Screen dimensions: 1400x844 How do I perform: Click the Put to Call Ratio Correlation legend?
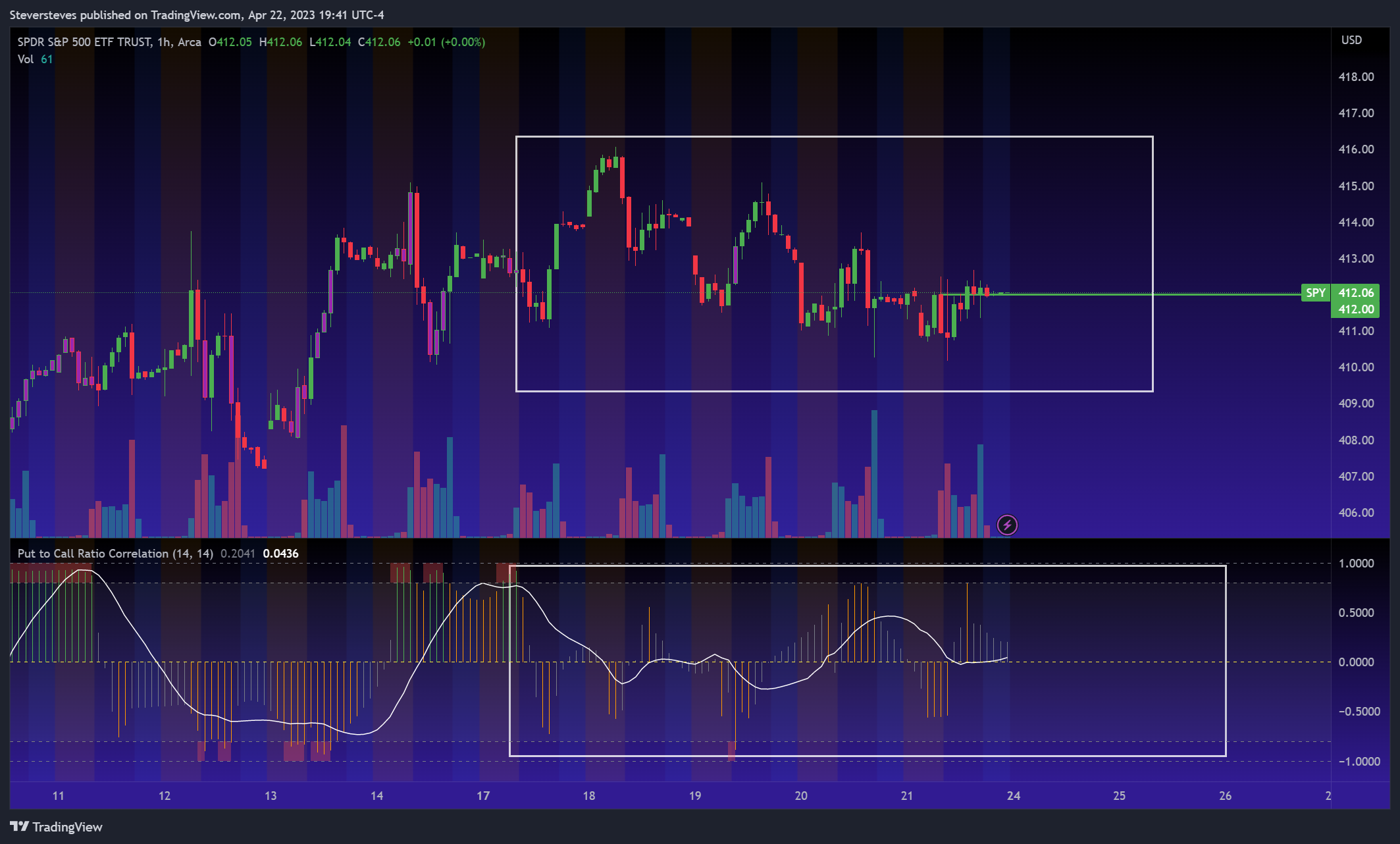coord(115,554)
